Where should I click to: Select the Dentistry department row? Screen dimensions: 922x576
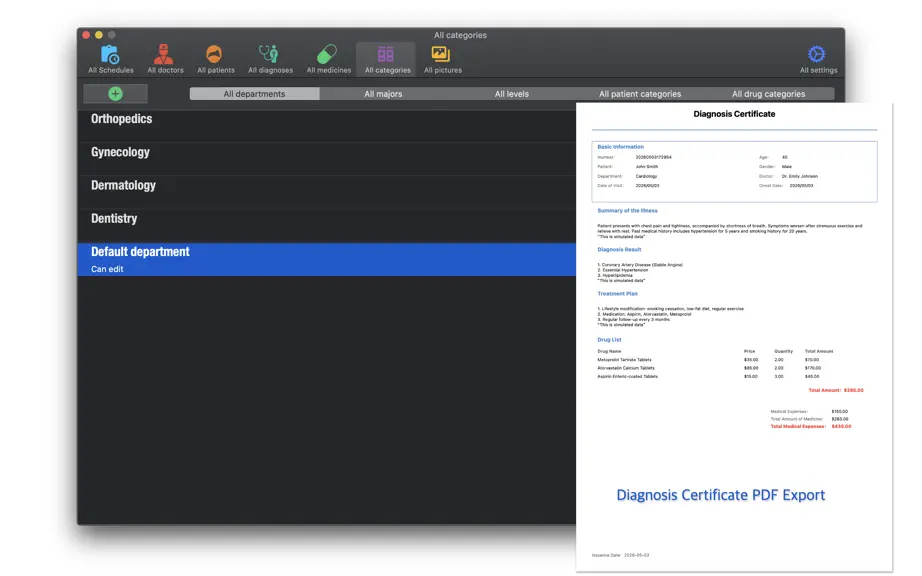coord(327,226)
